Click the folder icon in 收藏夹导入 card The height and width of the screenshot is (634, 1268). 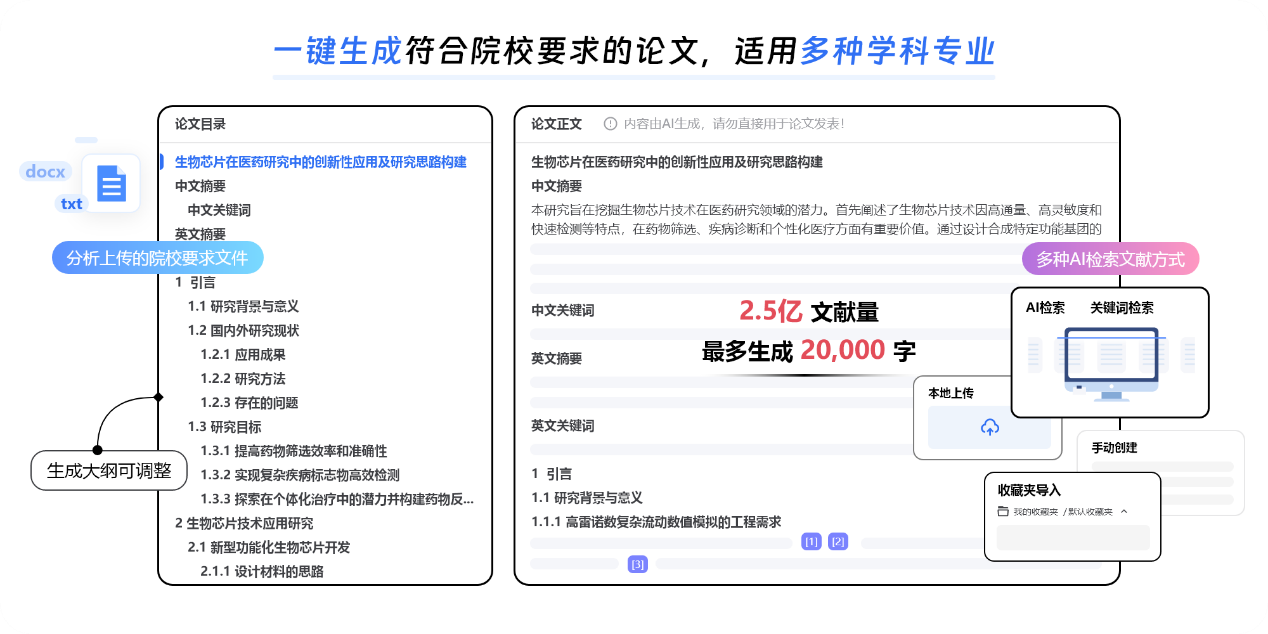coord(1003,512)
